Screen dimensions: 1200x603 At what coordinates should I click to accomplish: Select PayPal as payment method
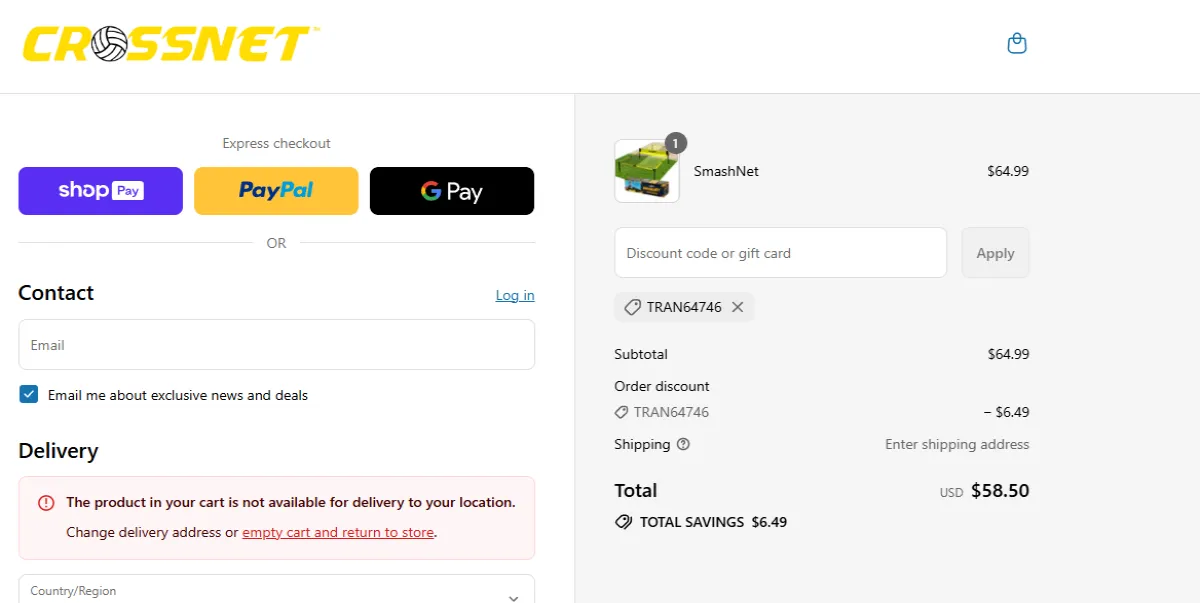pos(276,190)
